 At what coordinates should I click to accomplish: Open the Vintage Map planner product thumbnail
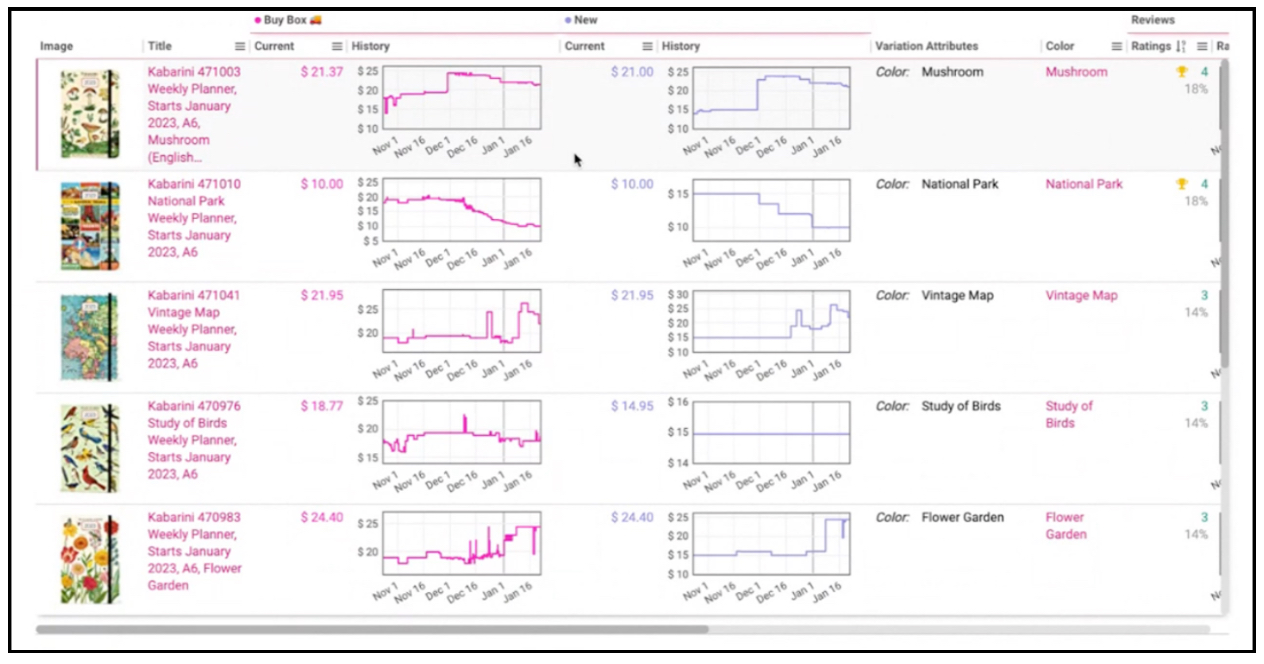(90, 337)
